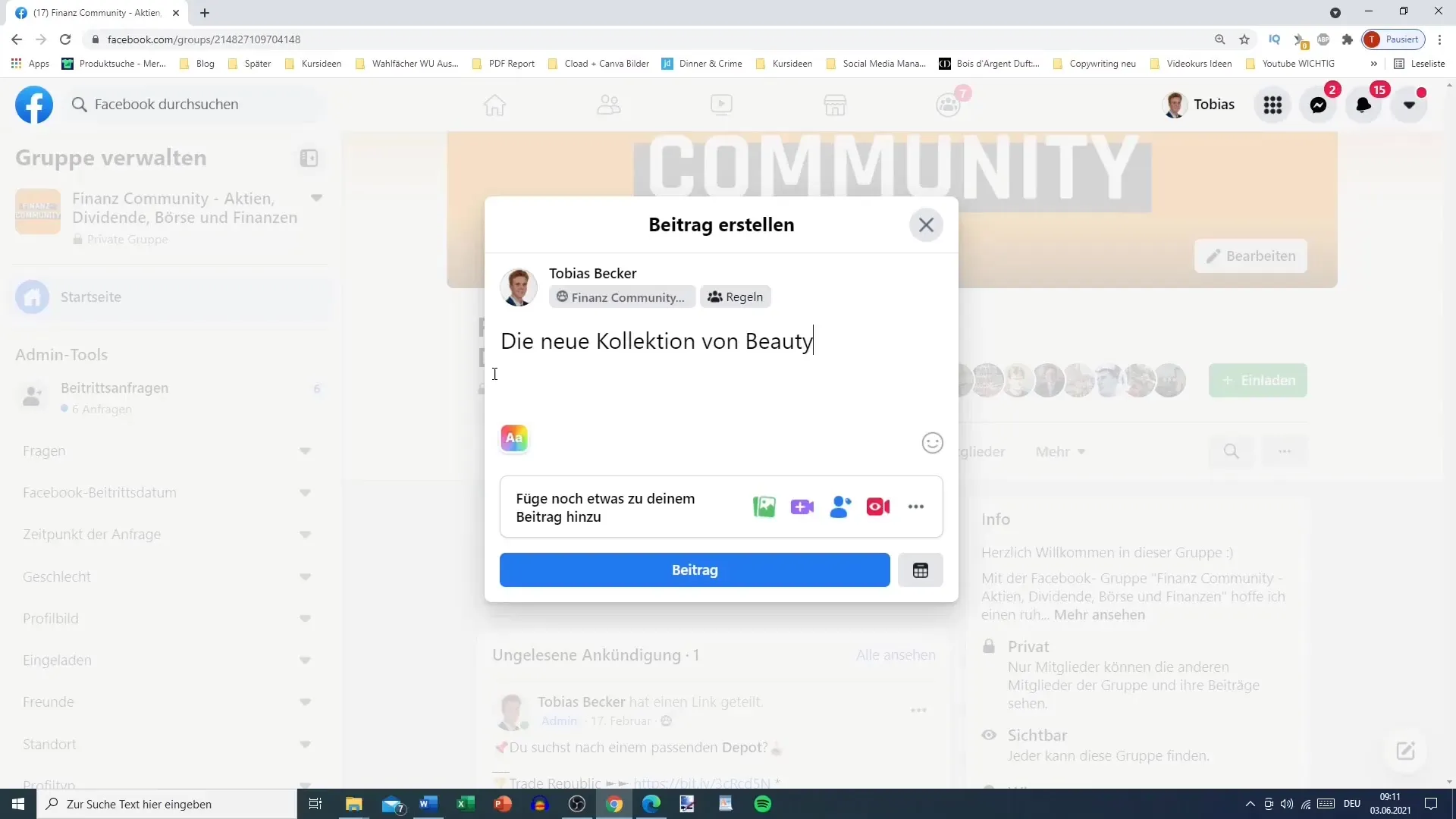The height and width of the screenshot is (819, 1456).
Task: Collapse the Gruppe verwalten sidebar icon
Action: [309, 158]
